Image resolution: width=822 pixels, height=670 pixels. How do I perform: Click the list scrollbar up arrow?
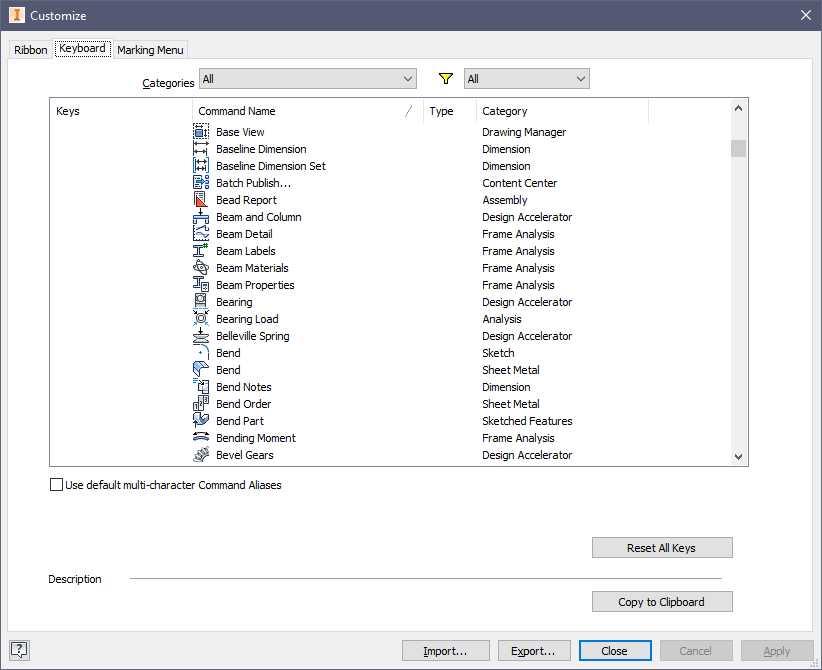click(738, 109)
